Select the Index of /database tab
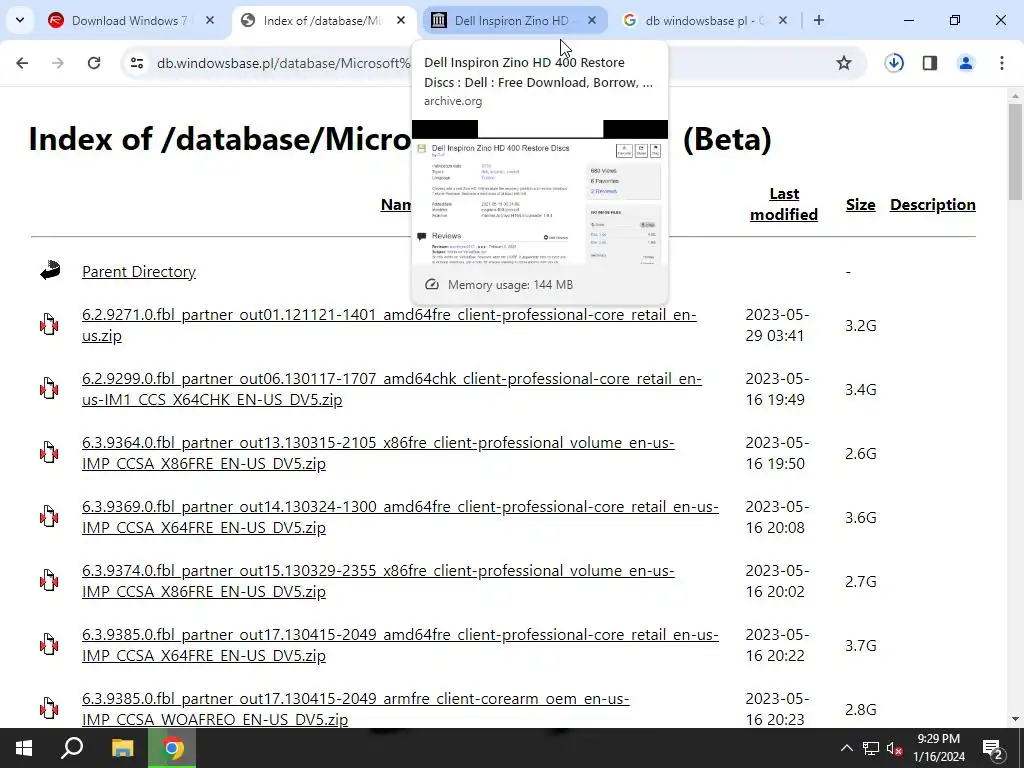 (323, 20)
